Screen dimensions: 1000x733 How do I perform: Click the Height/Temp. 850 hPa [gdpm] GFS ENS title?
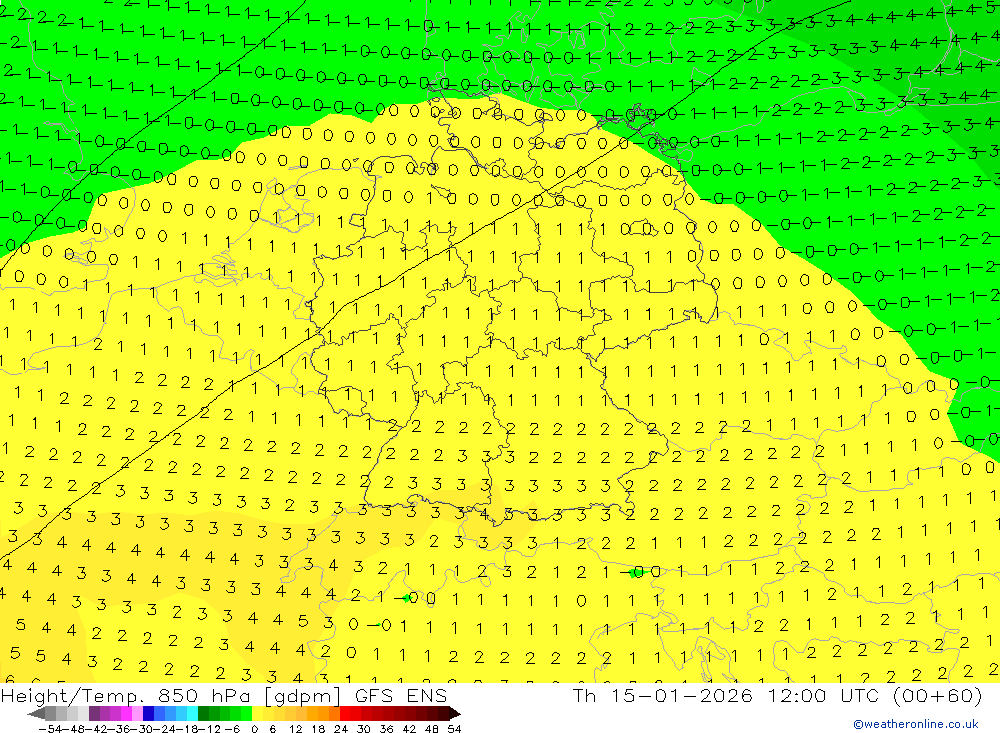224,695
